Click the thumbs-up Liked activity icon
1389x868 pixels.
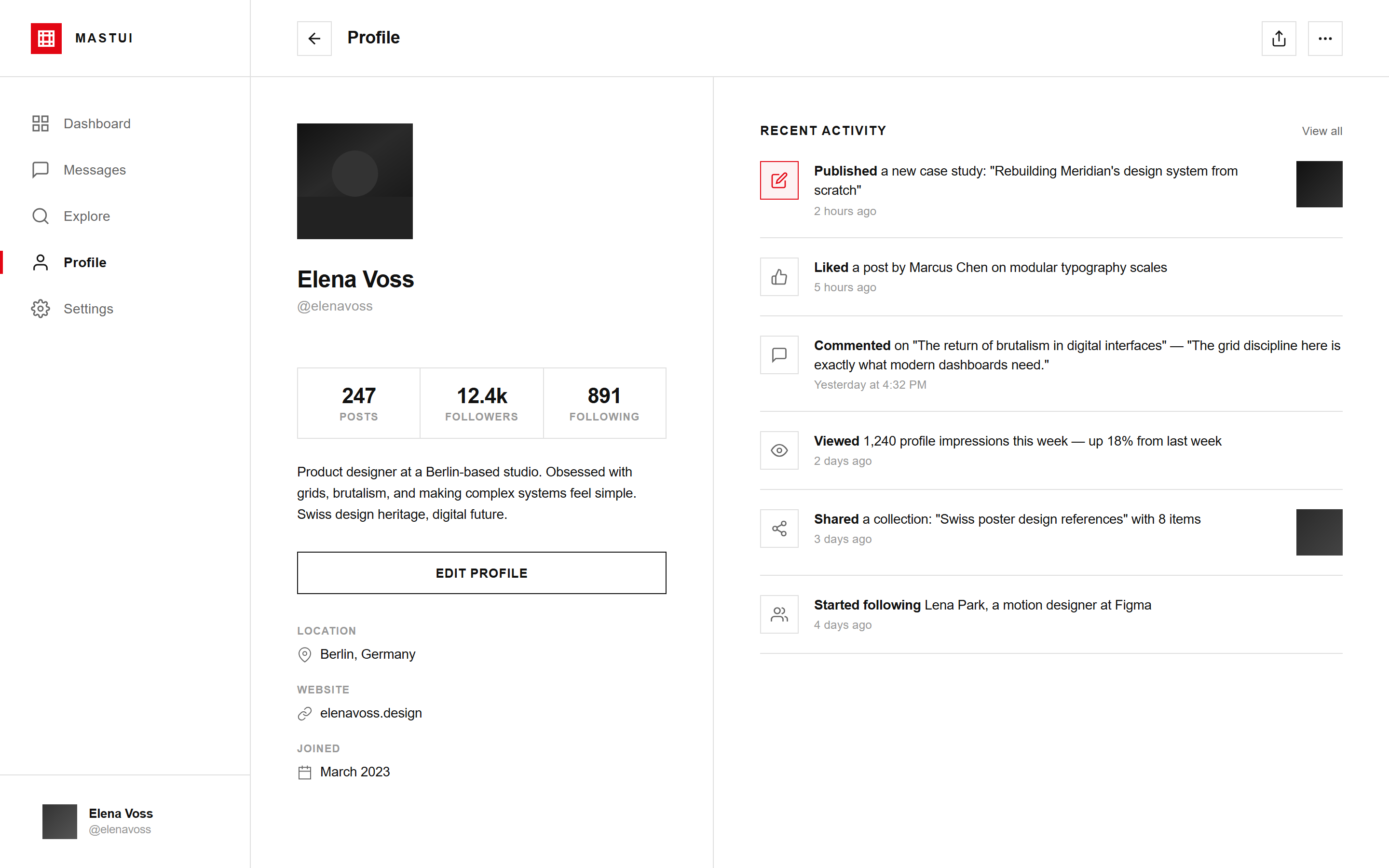pyautogui.click(x=779, y=277)
